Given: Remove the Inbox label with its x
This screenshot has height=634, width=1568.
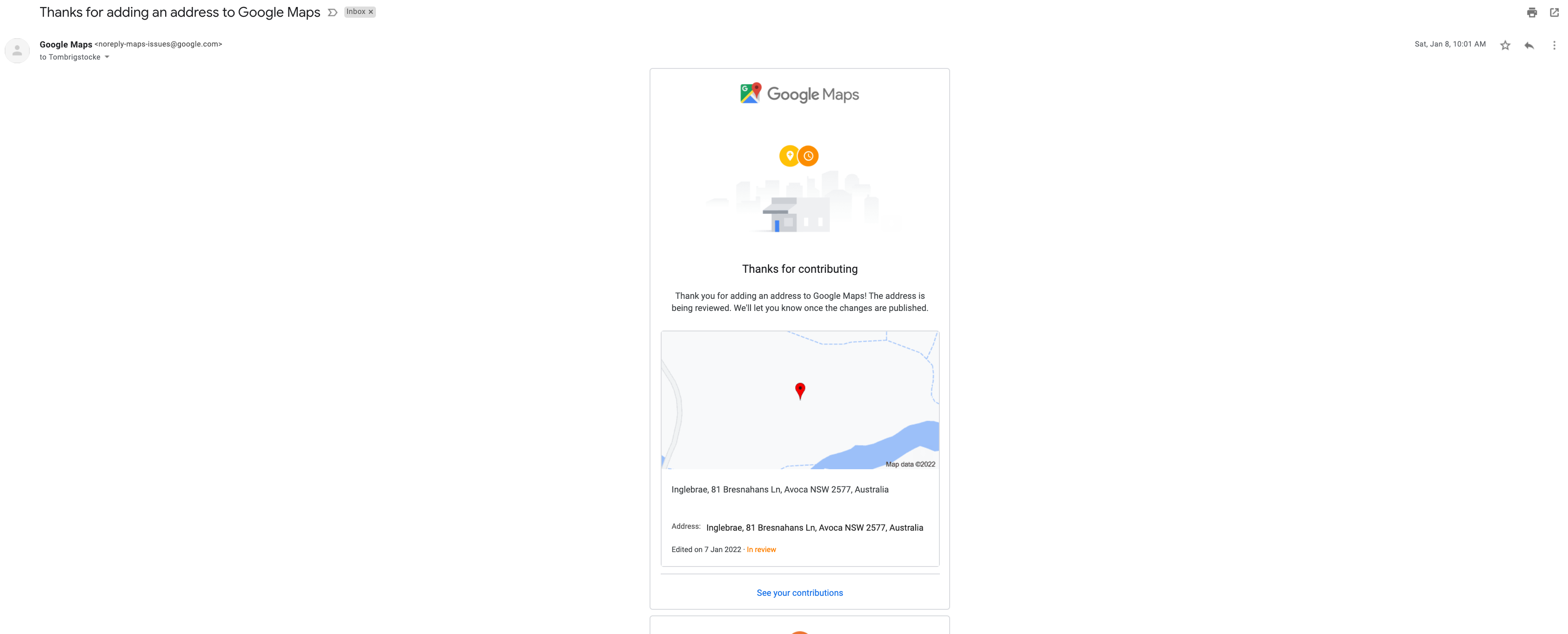Looking at the screenshot, I should pos(371,12).
